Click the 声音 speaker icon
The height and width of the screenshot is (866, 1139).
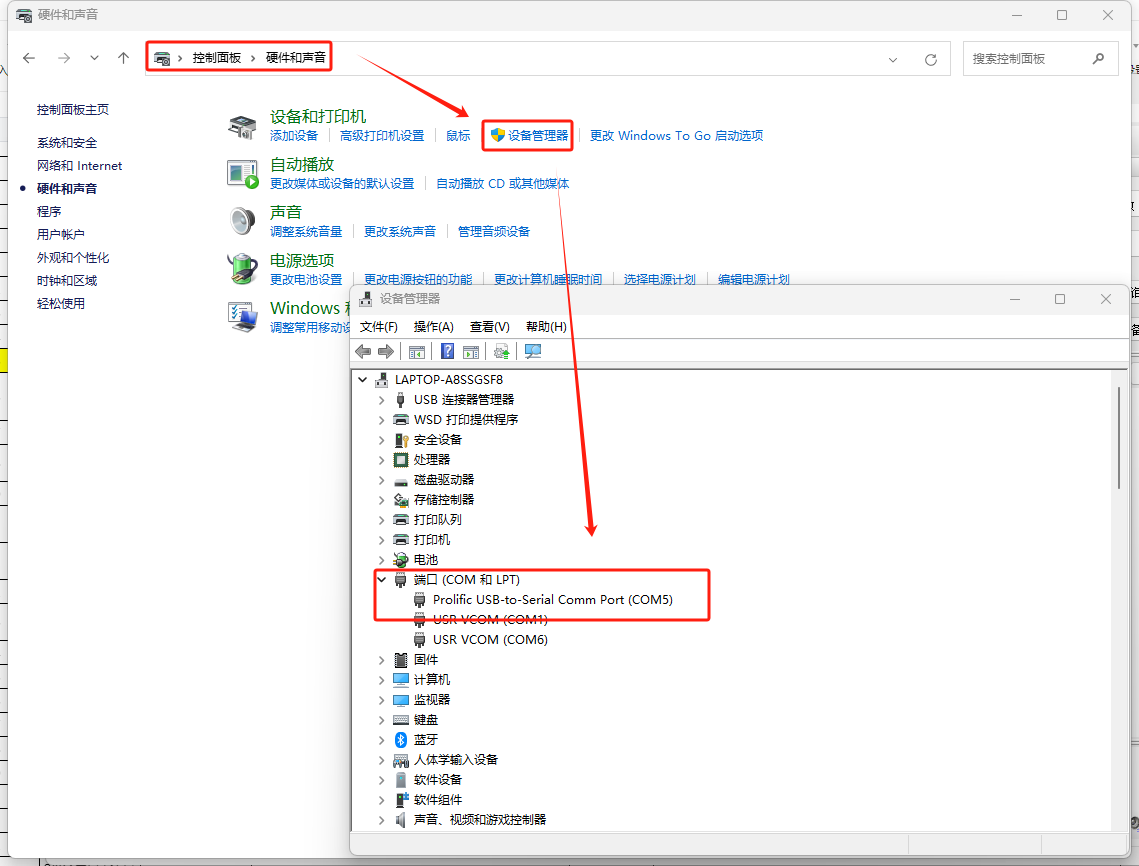pyautogui.click(x=243, y=222)
